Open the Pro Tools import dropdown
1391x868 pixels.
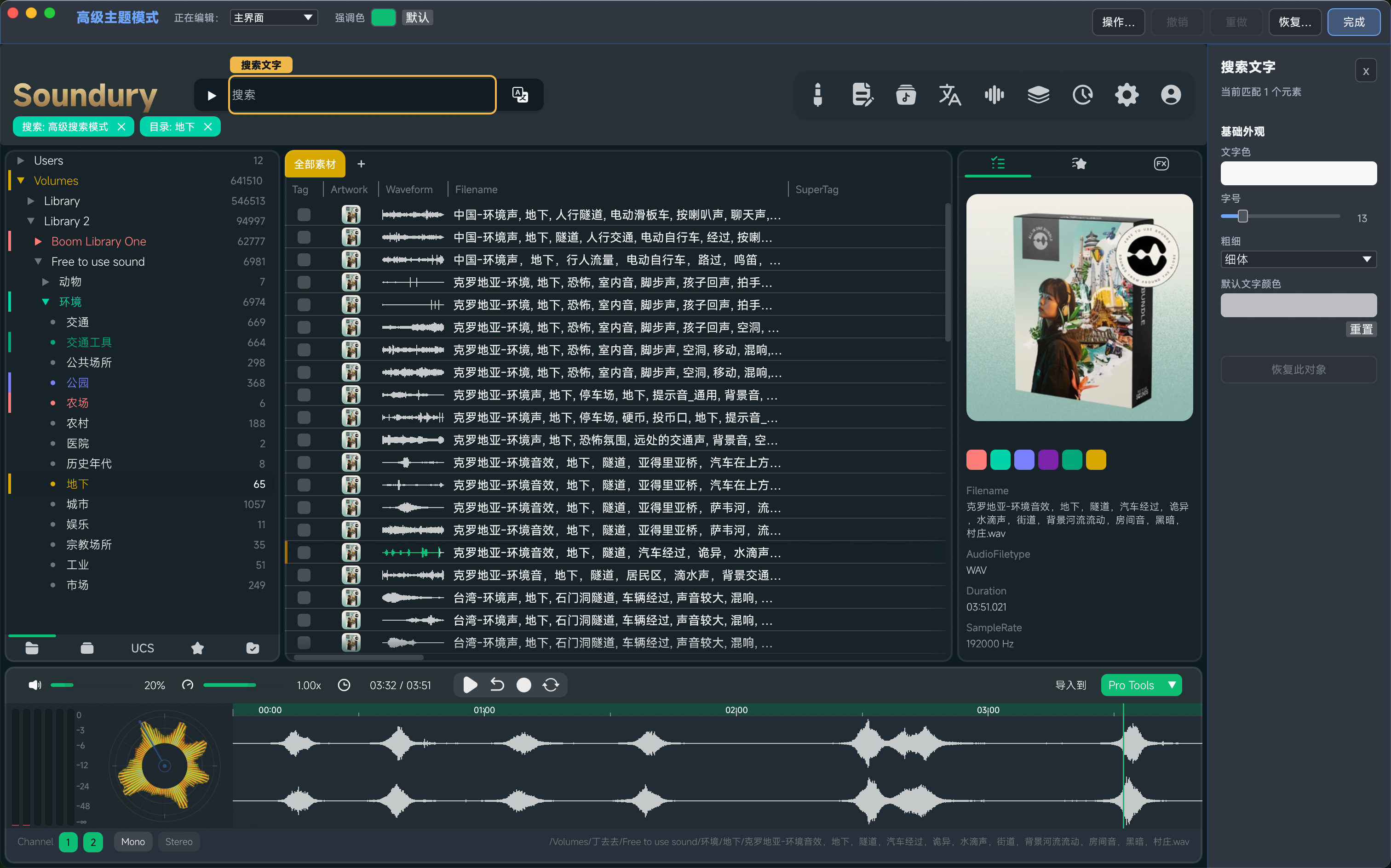pos(1141,685)
